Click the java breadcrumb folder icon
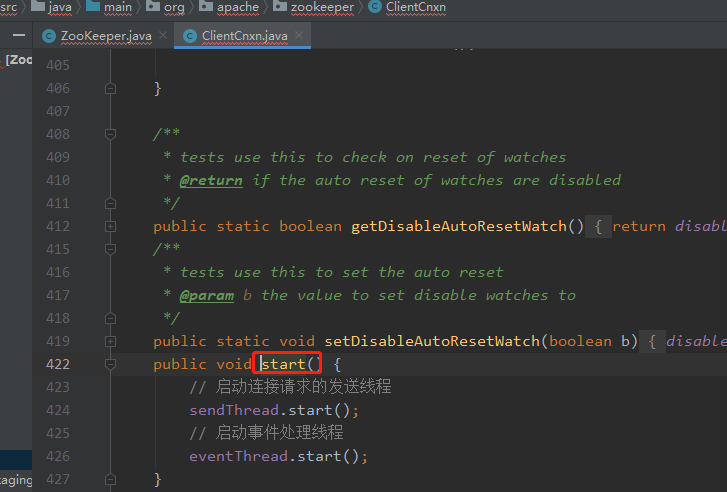This screenshot has width=727, height=492. click(37, 6)
